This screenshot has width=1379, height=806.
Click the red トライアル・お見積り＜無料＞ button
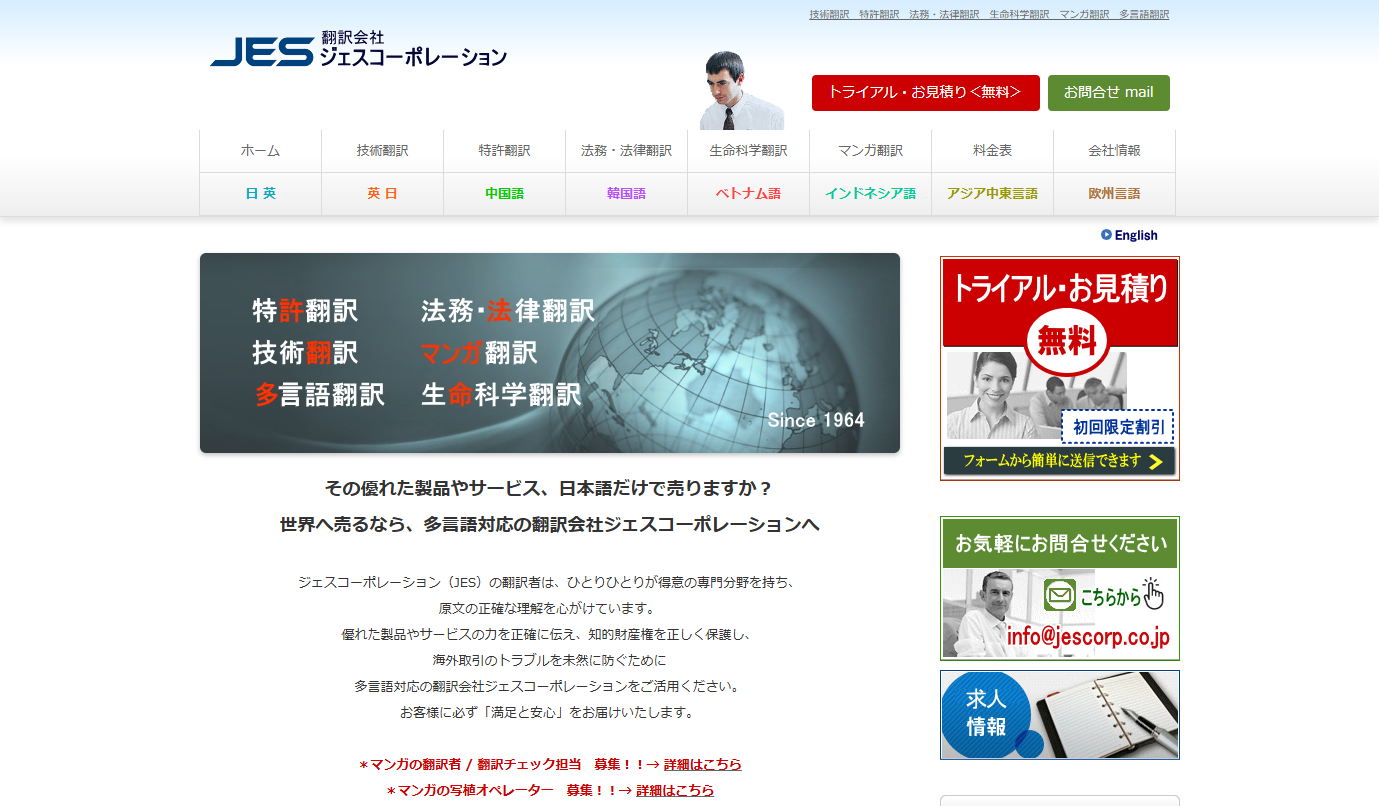click(x=925, y=92)
